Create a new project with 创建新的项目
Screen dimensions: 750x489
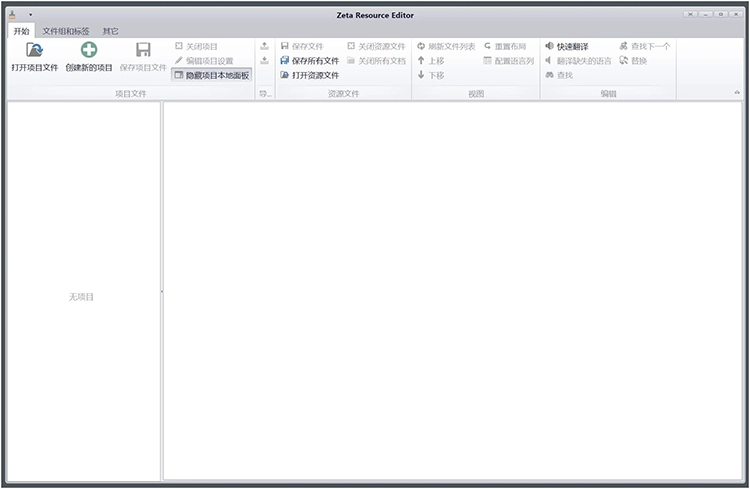pos(89,50)
